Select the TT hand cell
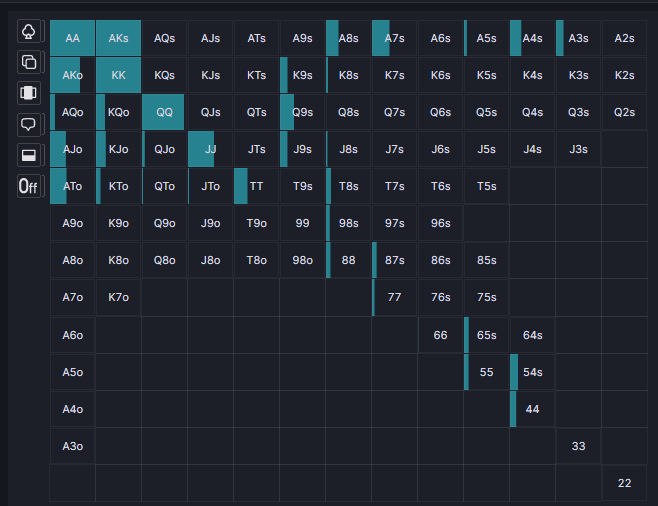 point(256,186)
